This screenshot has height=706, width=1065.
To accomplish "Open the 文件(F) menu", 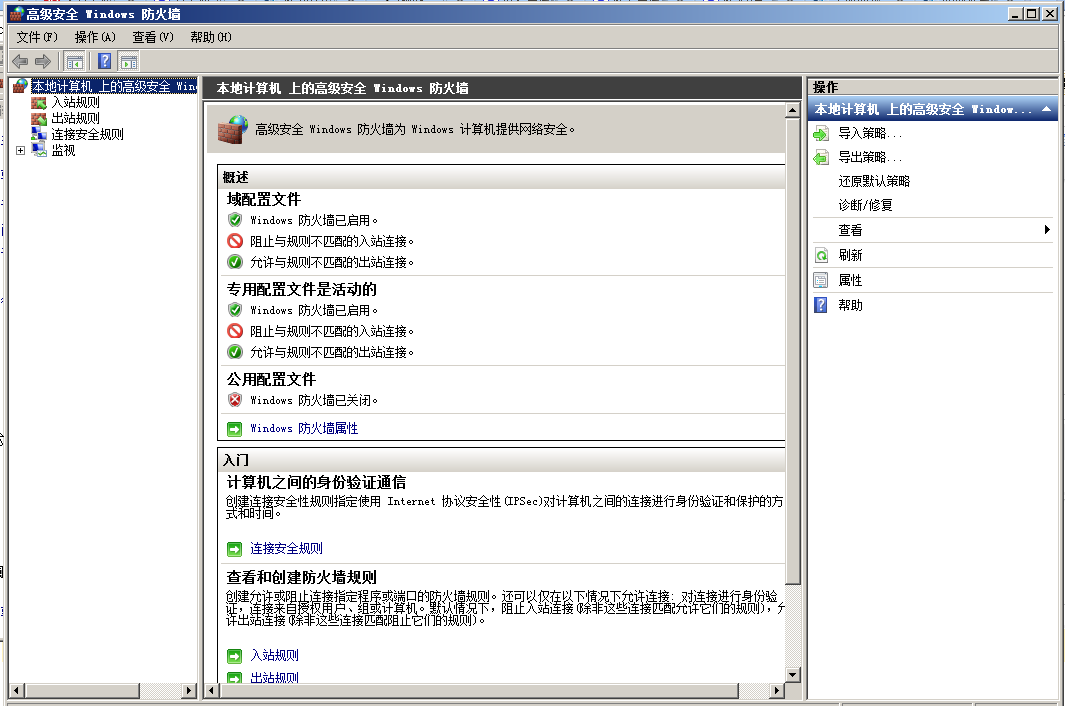I will pyautogui.click(x=37, y=37).
